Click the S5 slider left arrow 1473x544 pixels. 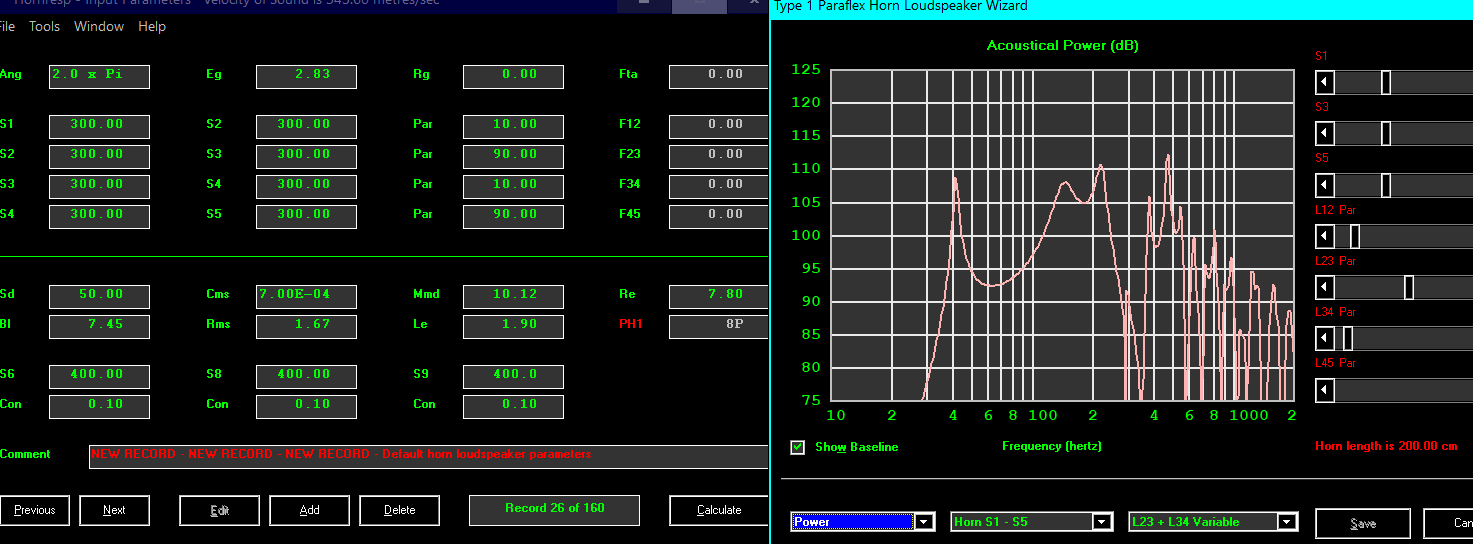[x=1325, y=185]
